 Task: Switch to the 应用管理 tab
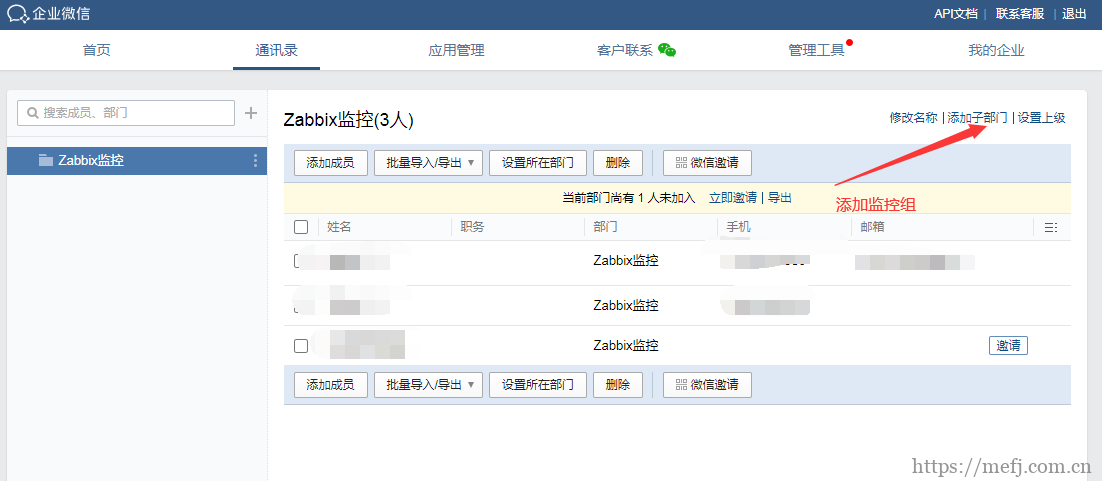pos(456,50)
